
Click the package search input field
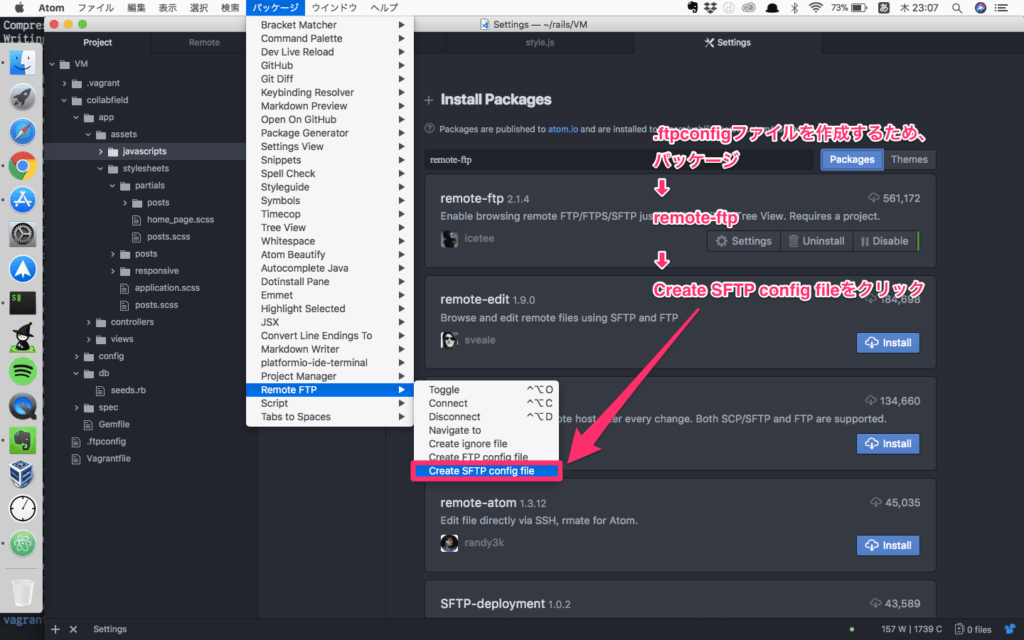pos(617,159)
